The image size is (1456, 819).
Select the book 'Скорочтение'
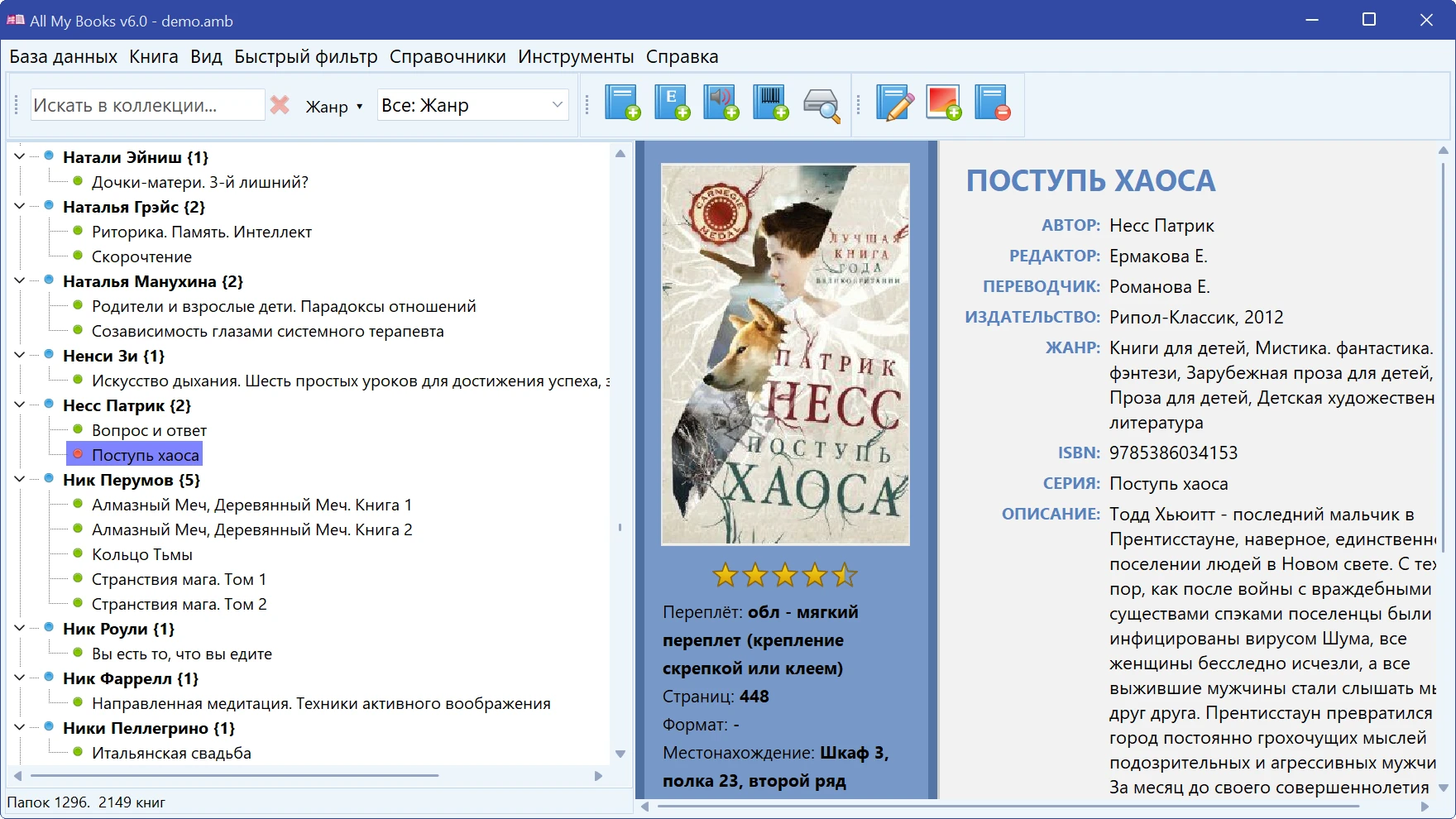point(141,256)
